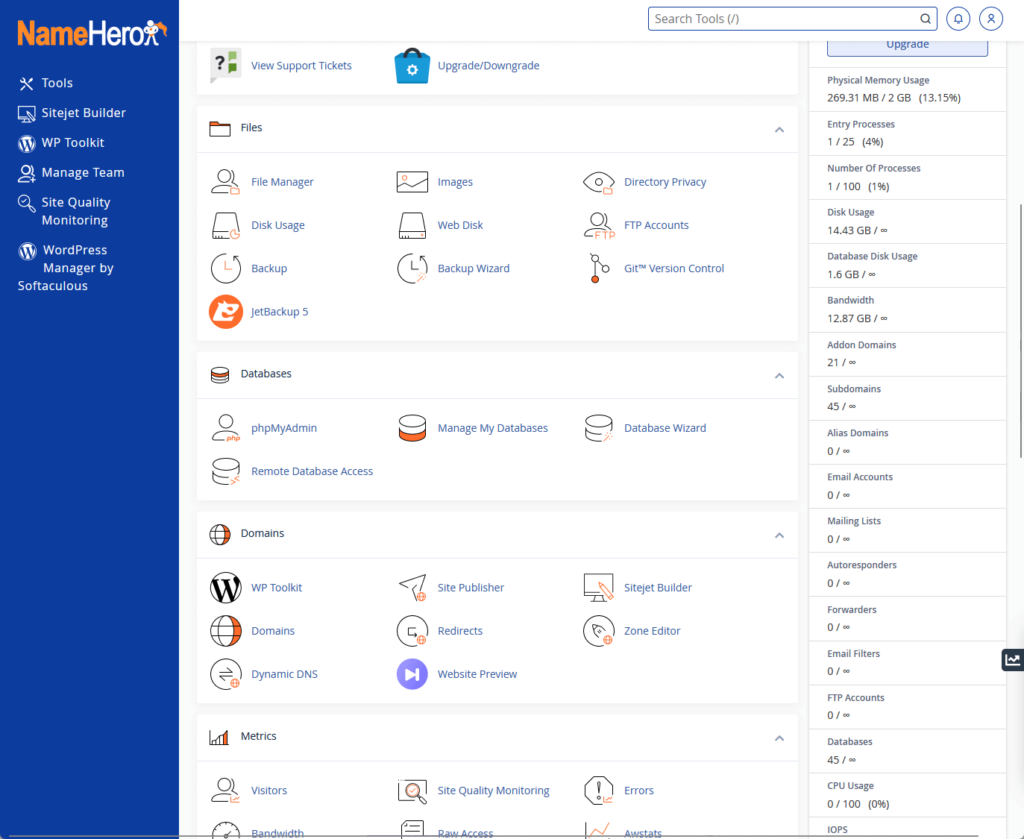The height and width of the screenshot is (839, 1024).
Task: Open the Errors icon in Metrics
Action: pyautogui.click(x=598, y=790)
